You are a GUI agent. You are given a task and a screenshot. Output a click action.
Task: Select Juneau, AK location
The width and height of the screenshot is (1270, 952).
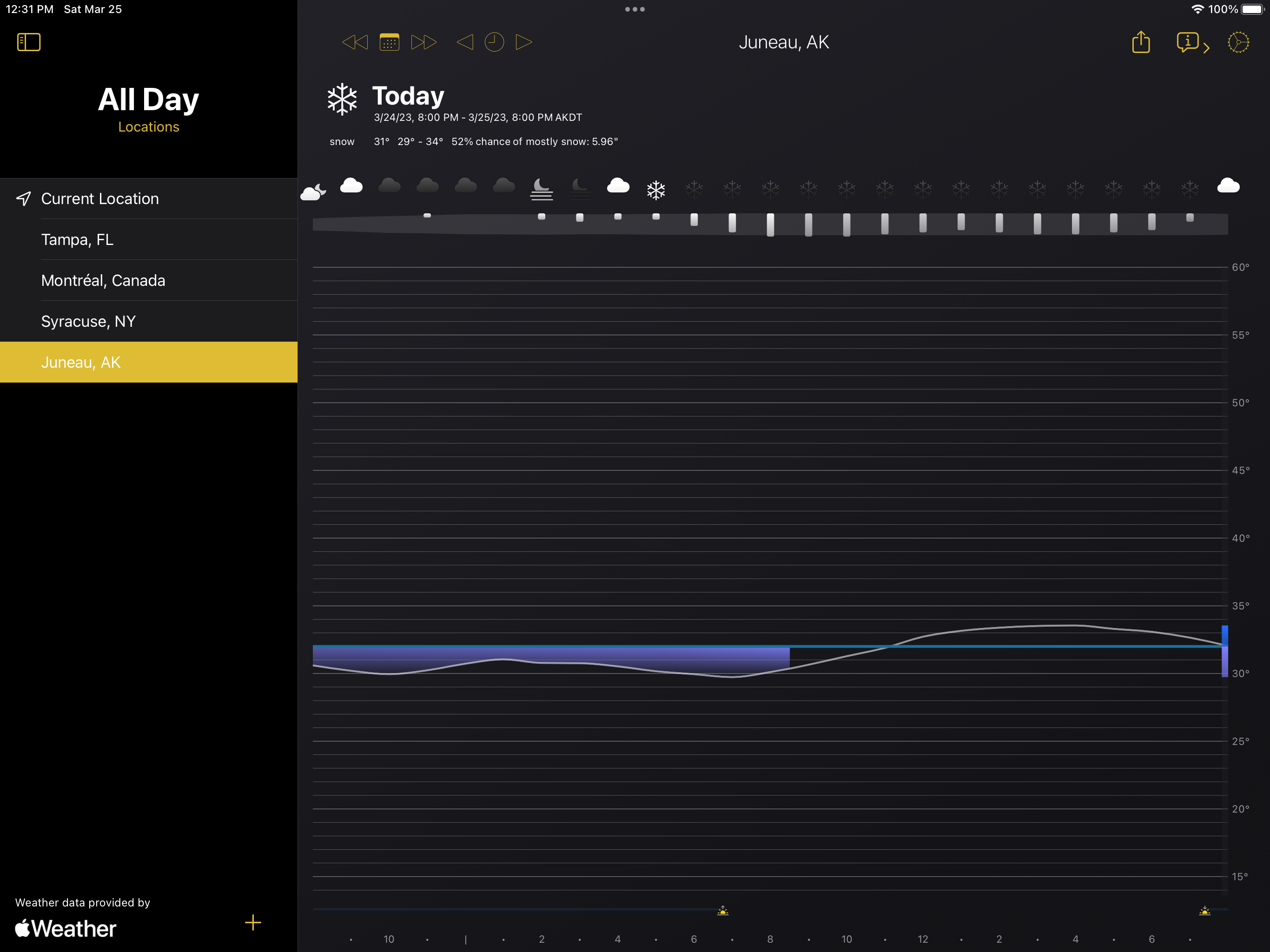pyautogui.click(x=149, y=362)
